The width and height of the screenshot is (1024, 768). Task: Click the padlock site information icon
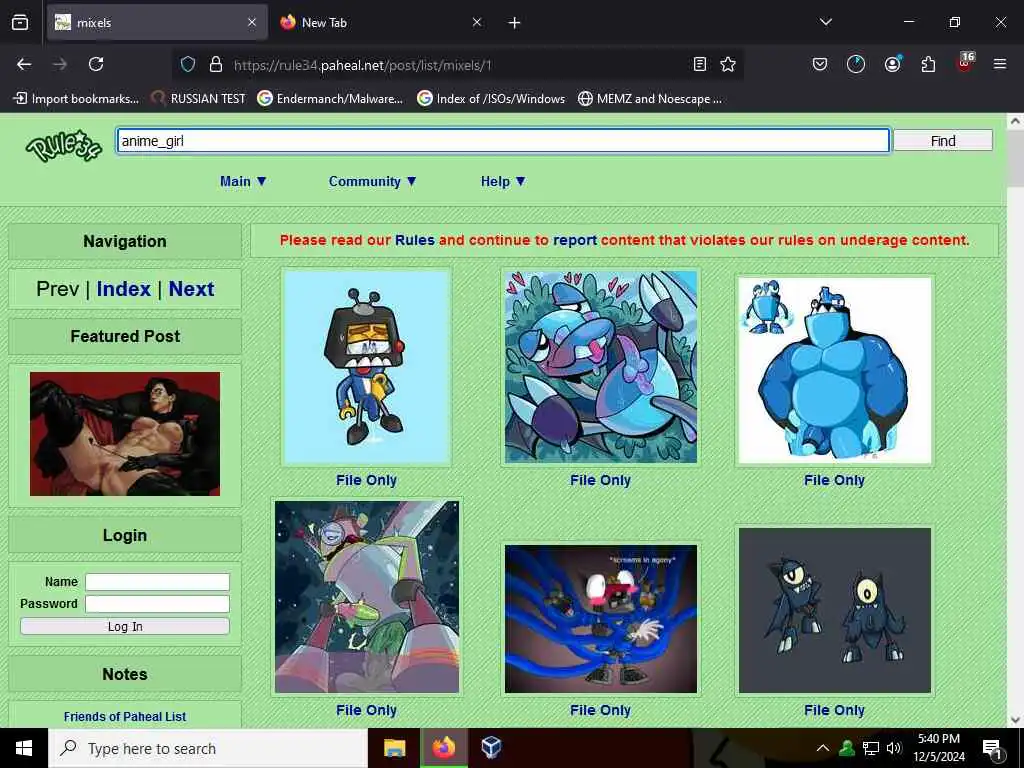point(216,64)
